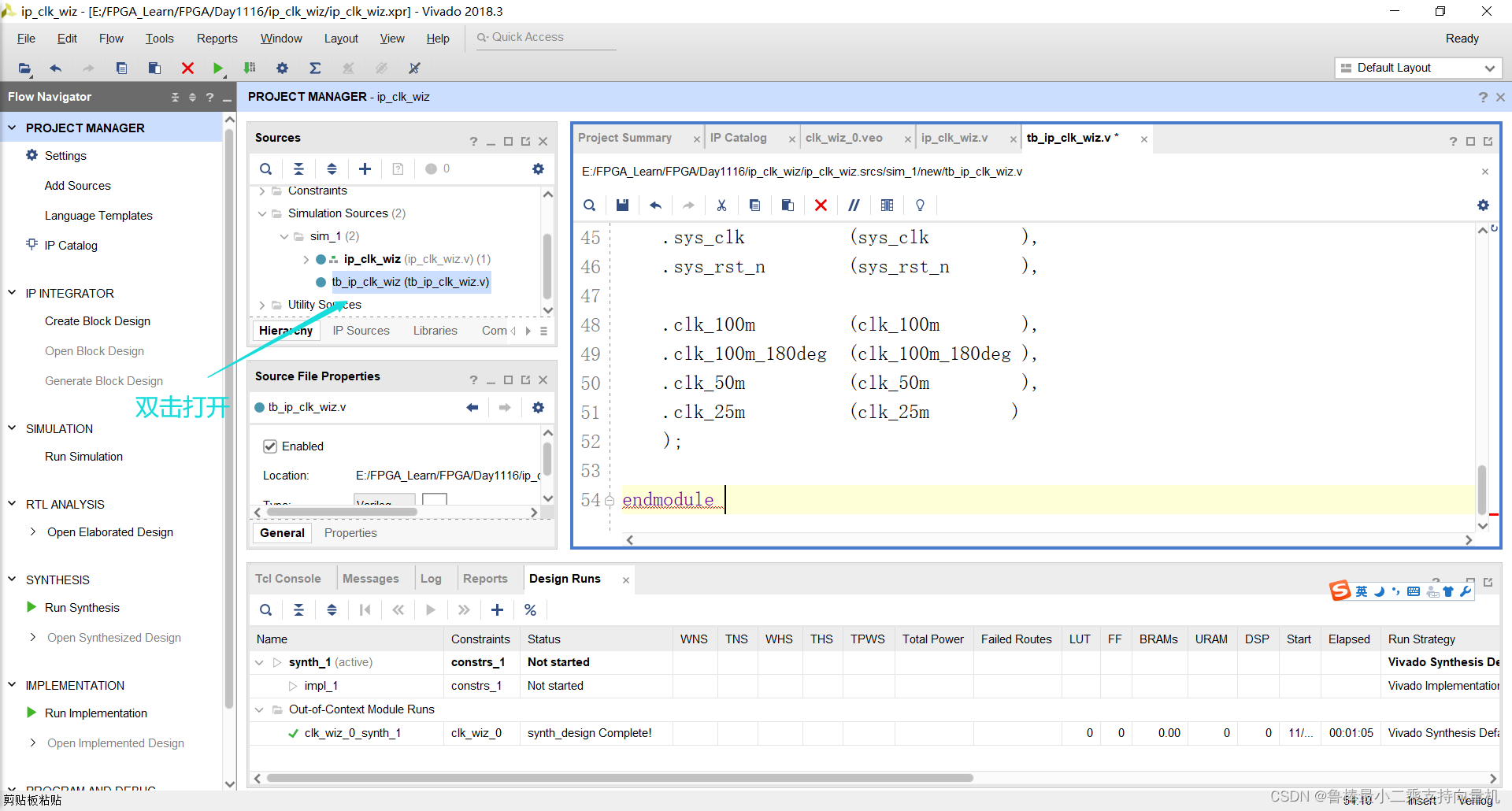Open the settings gear in main toolbar
The width and height of the screenshot is (1512, 811).
282,69
